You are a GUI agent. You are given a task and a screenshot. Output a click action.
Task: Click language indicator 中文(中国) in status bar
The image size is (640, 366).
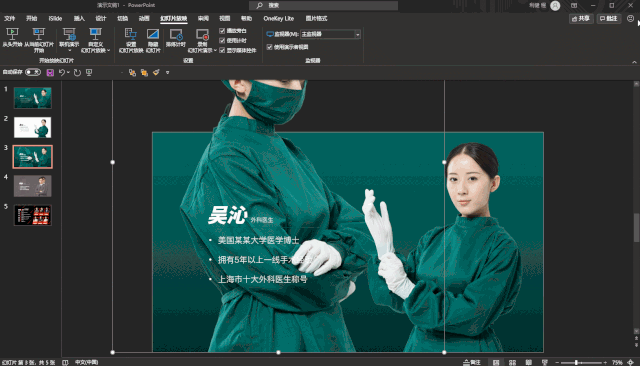pos(87,362)
